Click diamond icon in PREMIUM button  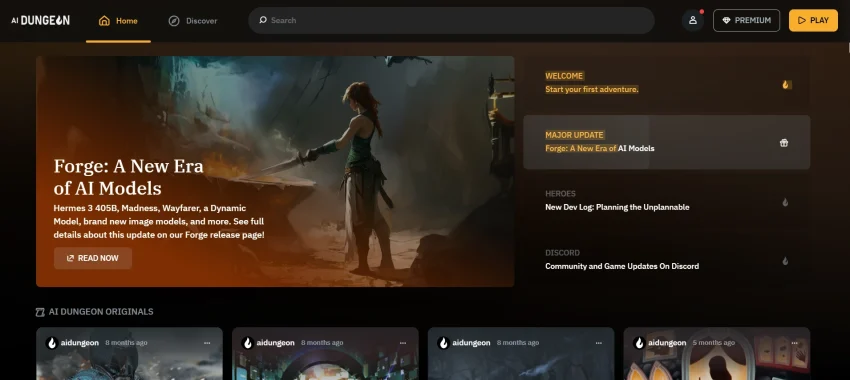coord(726,21)
